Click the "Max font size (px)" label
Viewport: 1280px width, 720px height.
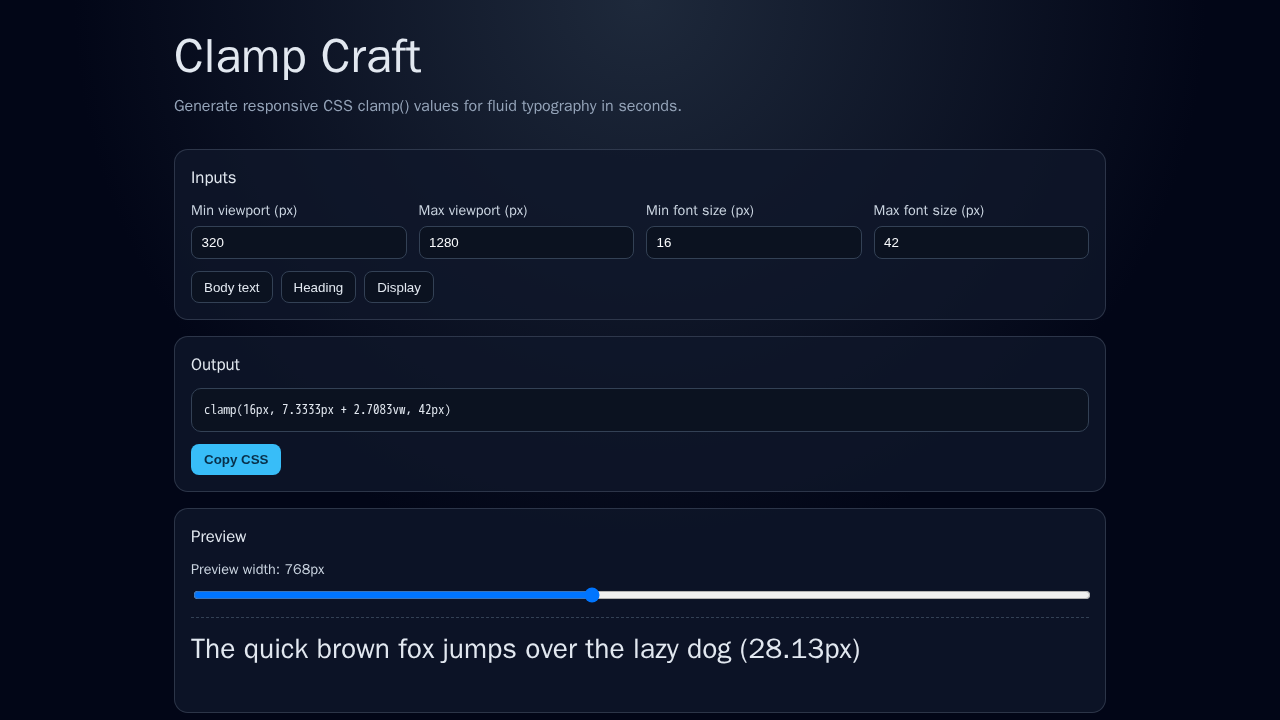pyautogui.click(x=928, y=210)
